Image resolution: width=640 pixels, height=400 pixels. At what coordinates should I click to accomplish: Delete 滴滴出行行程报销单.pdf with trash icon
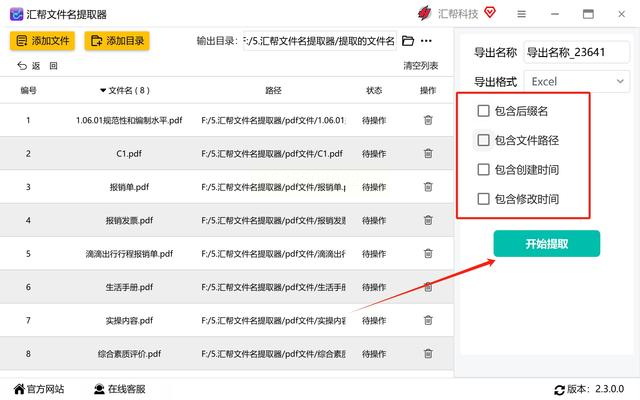pyautogui.click(x=428, y=253)
